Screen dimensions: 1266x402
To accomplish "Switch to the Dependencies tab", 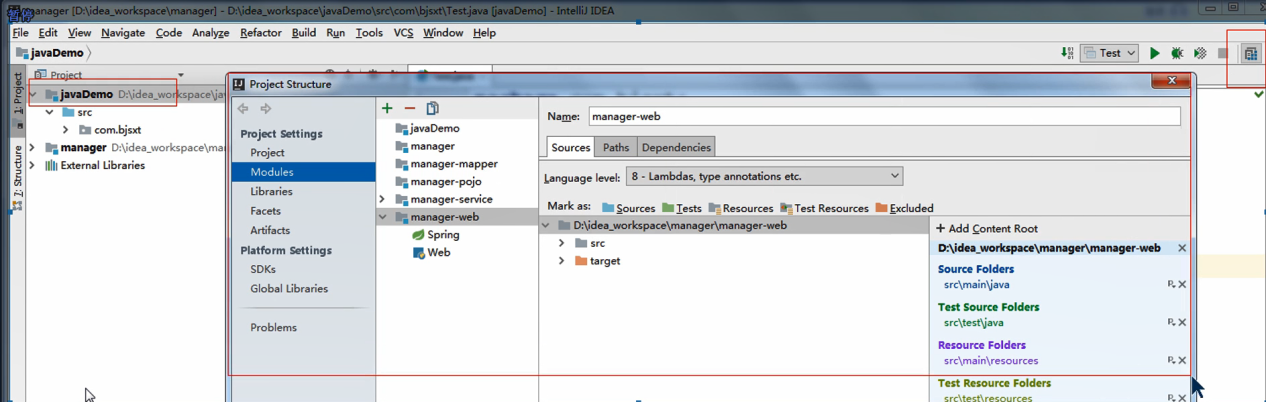I will point(676,147).
